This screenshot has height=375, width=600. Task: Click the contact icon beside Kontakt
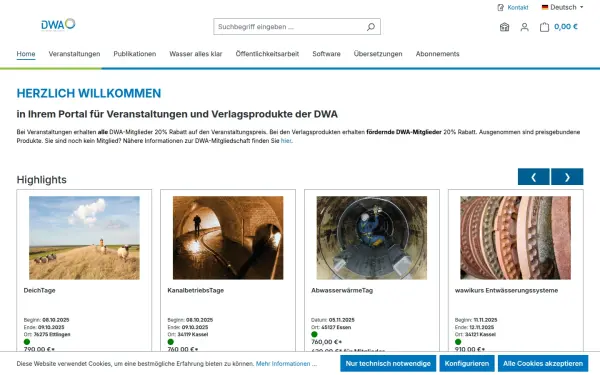pyautogui.click(x=501, y=7)
